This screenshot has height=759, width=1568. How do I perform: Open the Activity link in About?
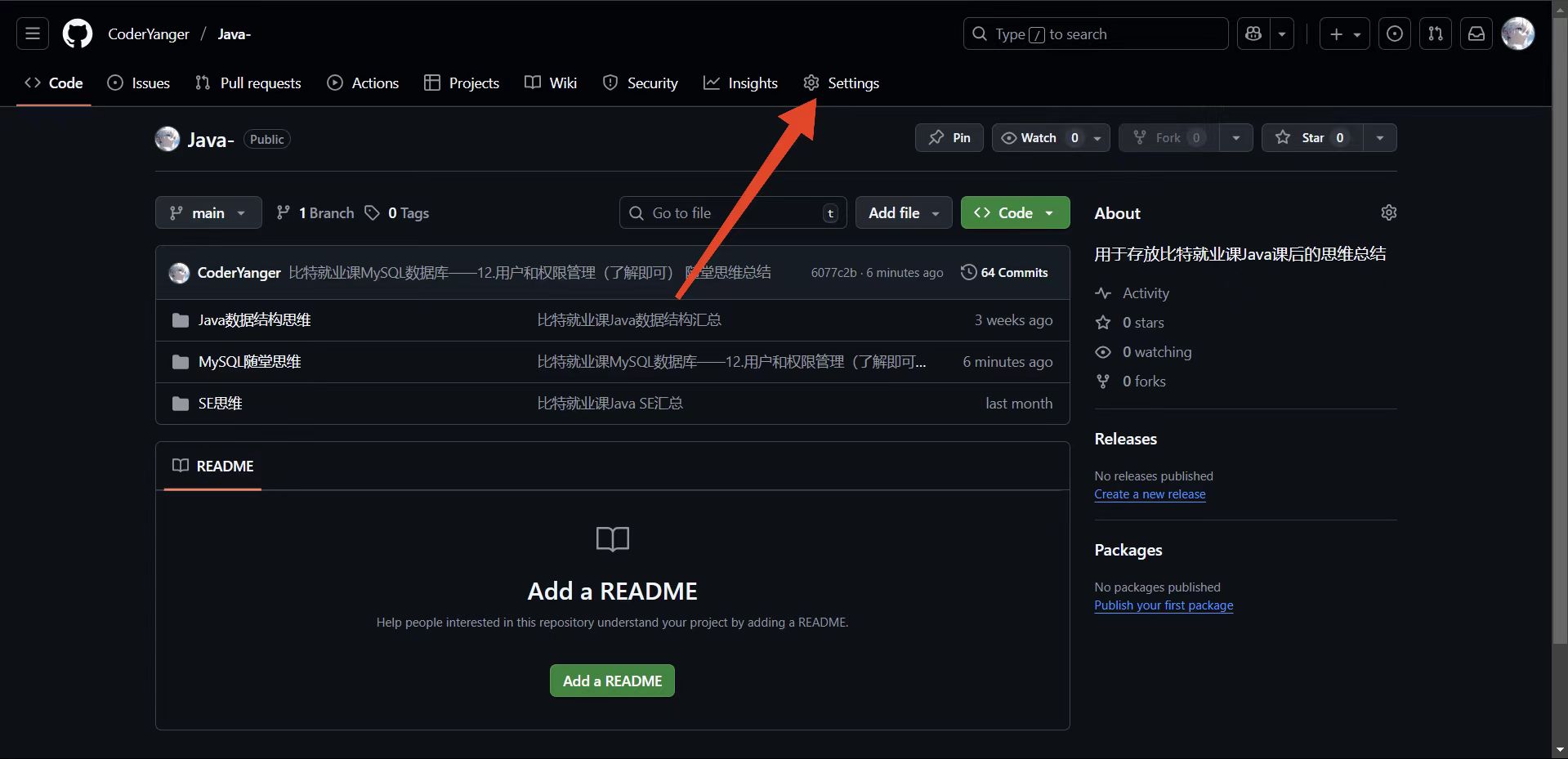(x=1132, y=293)
